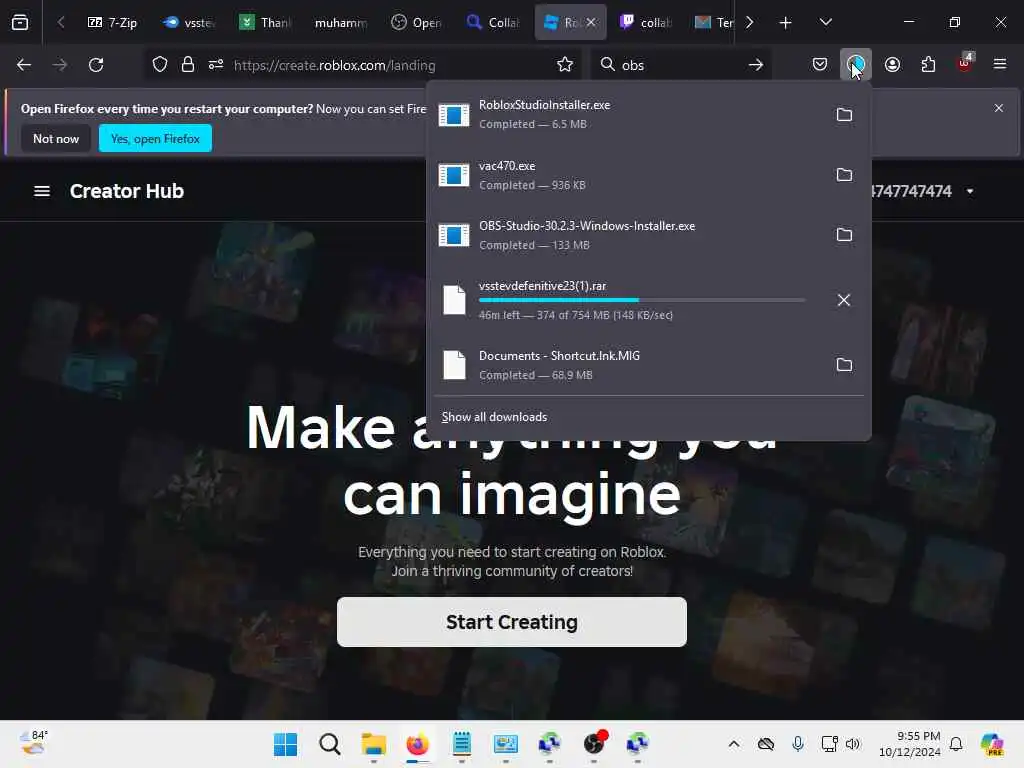Screen dimensions: 1024x768
Task: Expand the account dropdown arrow
Action: pyautogui.click(x=970, y=191)
